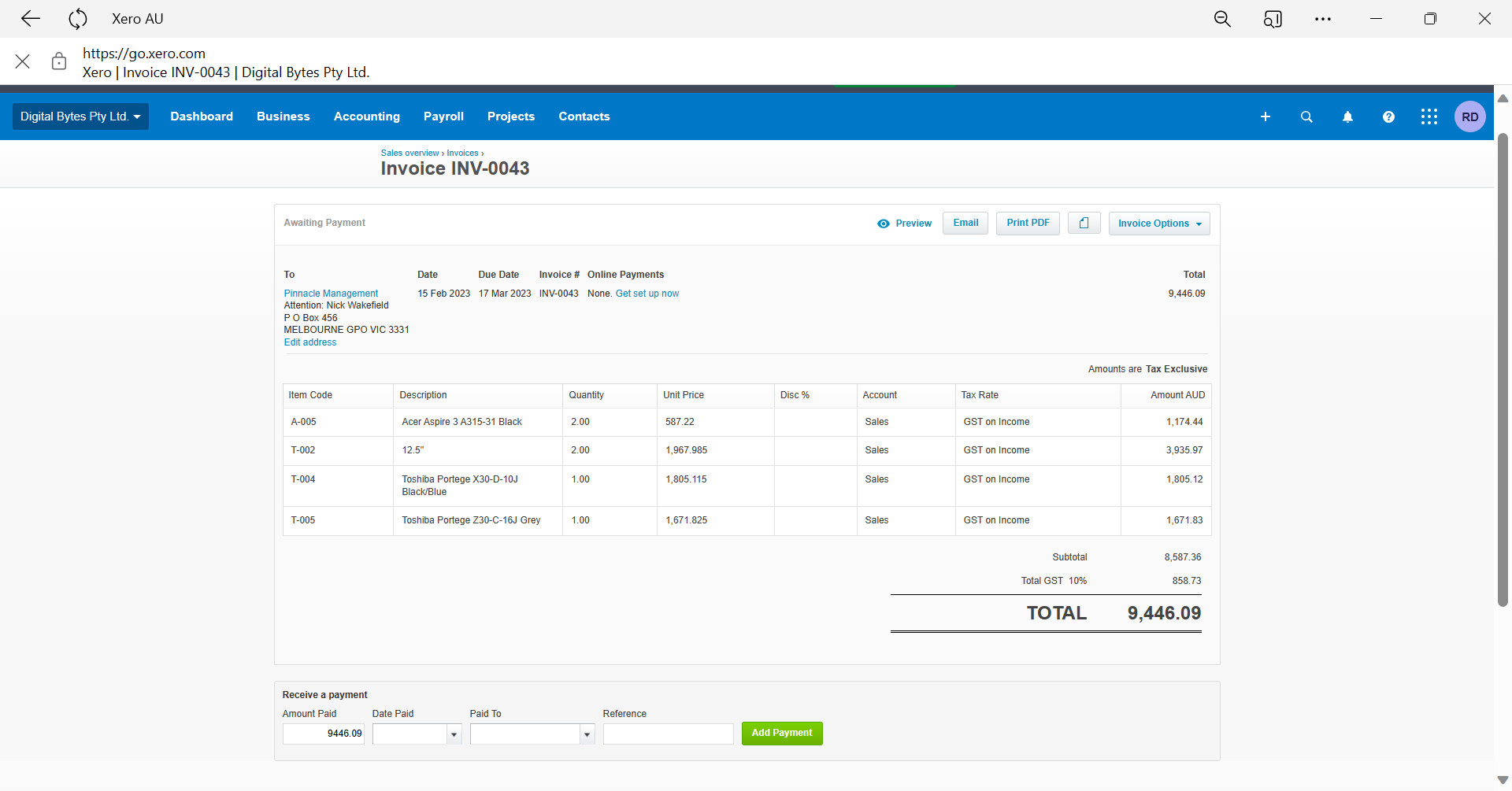This screenshot has width=1512, height=791.
Task: Open the Payroll menu
Action: (443, 116)
